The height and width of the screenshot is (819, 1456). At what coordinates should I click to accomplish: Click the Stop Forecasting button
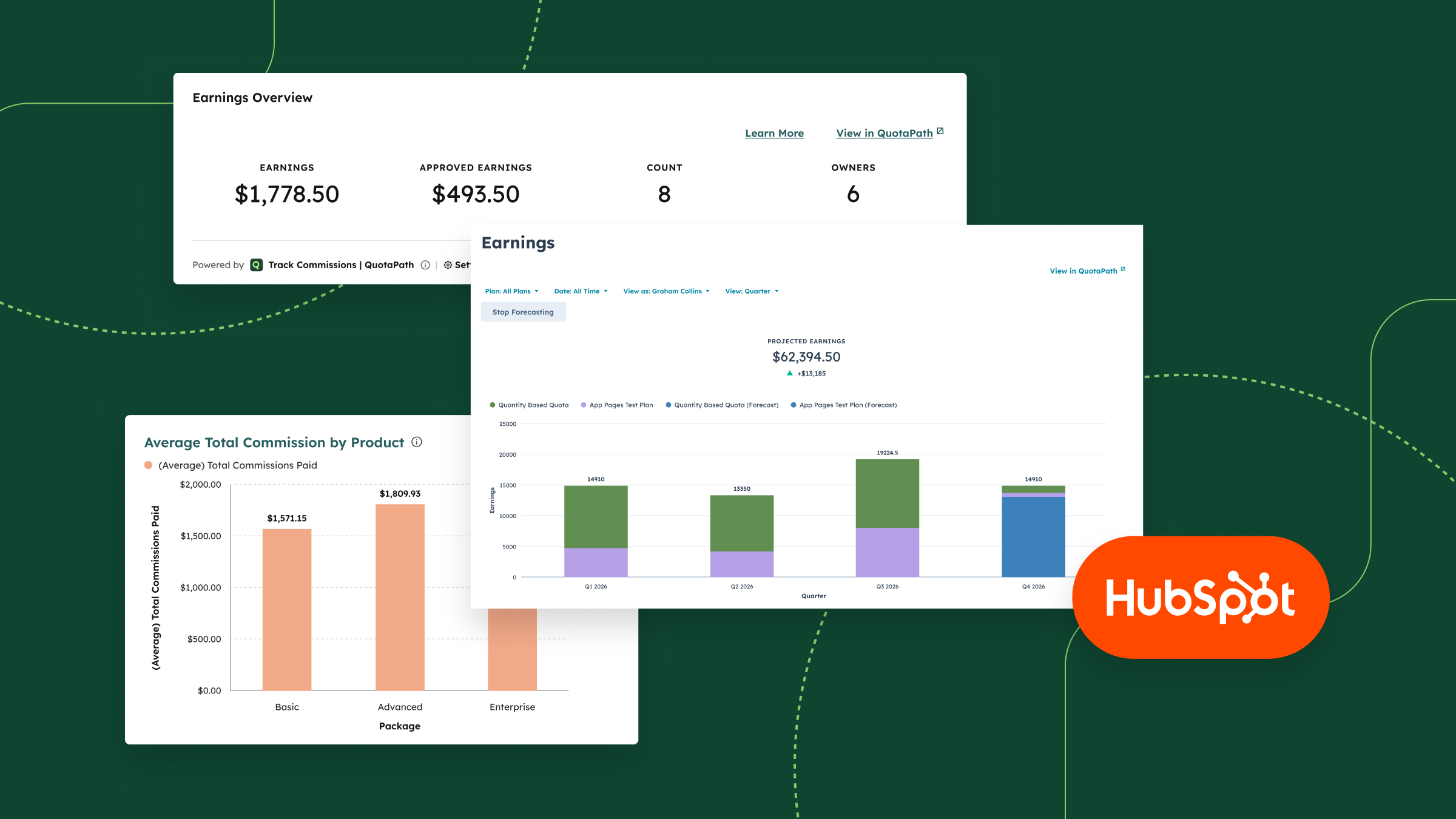coord(523,312)
